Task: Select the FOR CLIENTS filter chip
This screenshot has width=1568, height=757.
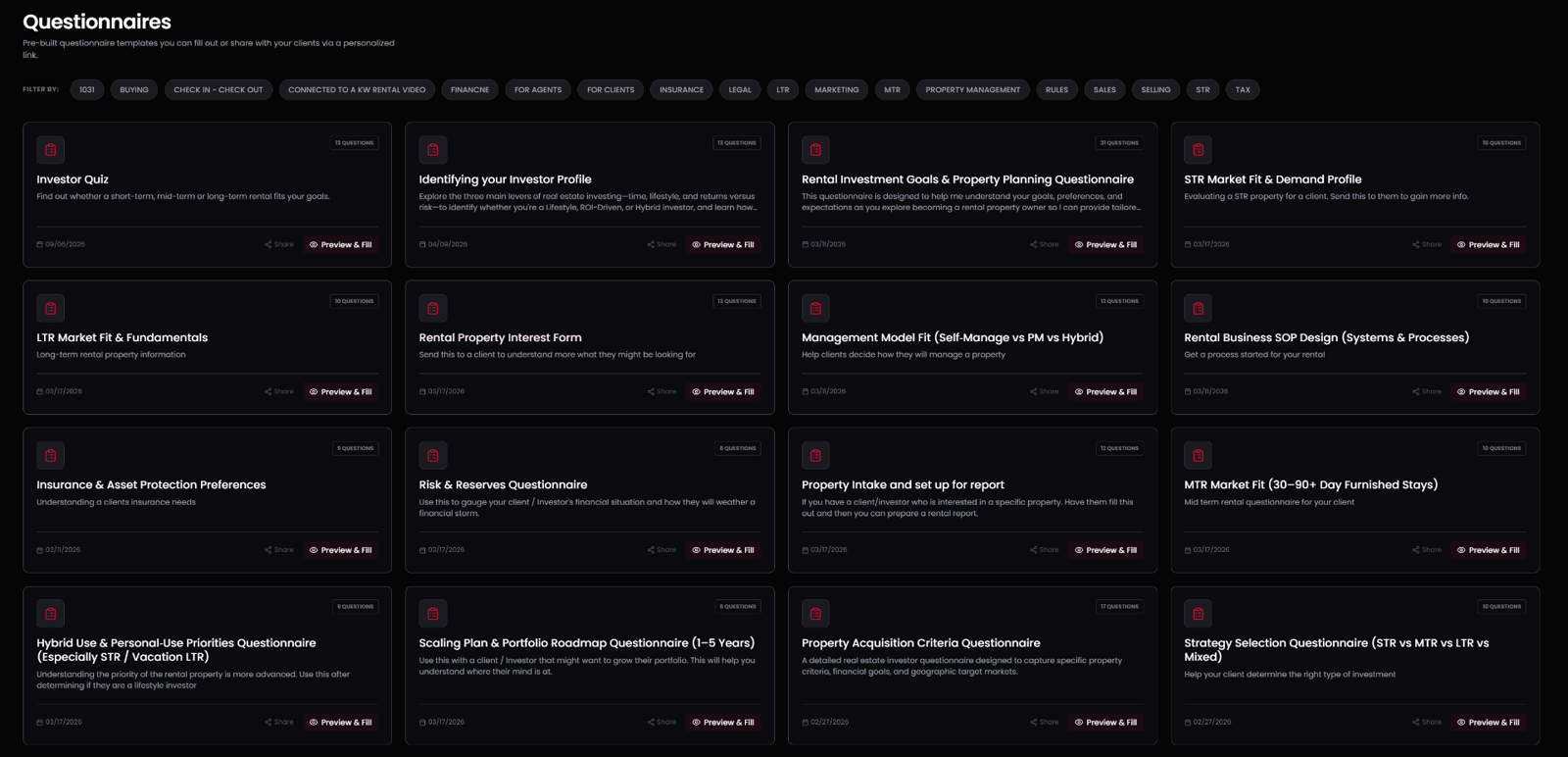Action: tap(611, 90)
